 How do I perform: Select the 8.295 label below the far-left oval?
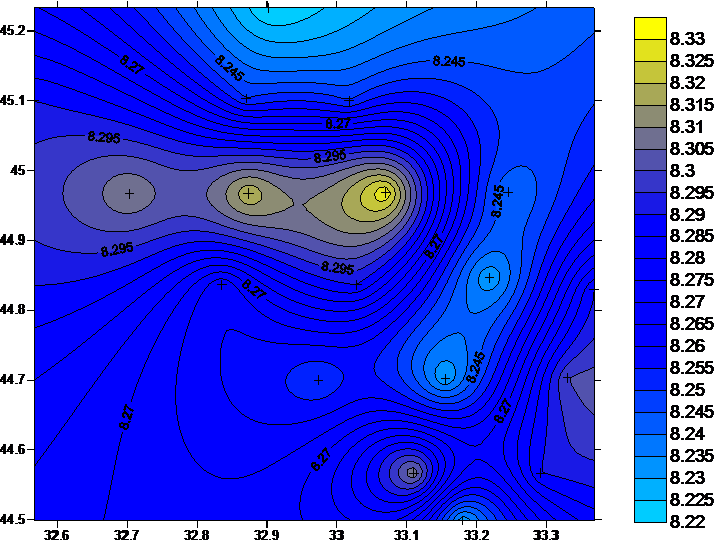(x=117, y=250)
